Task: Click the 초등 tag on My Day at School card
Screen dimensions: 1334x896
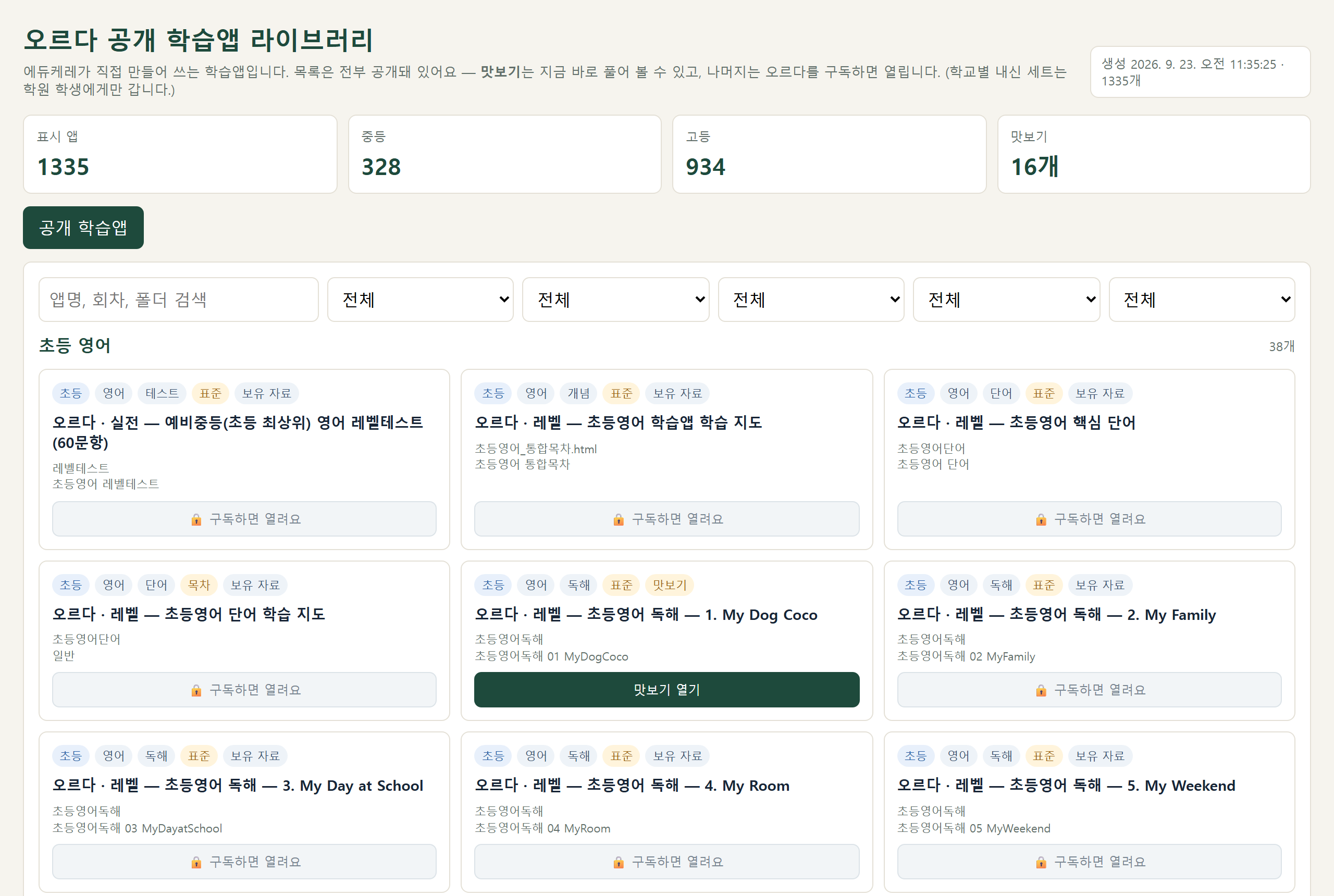Action: (71, 755)
